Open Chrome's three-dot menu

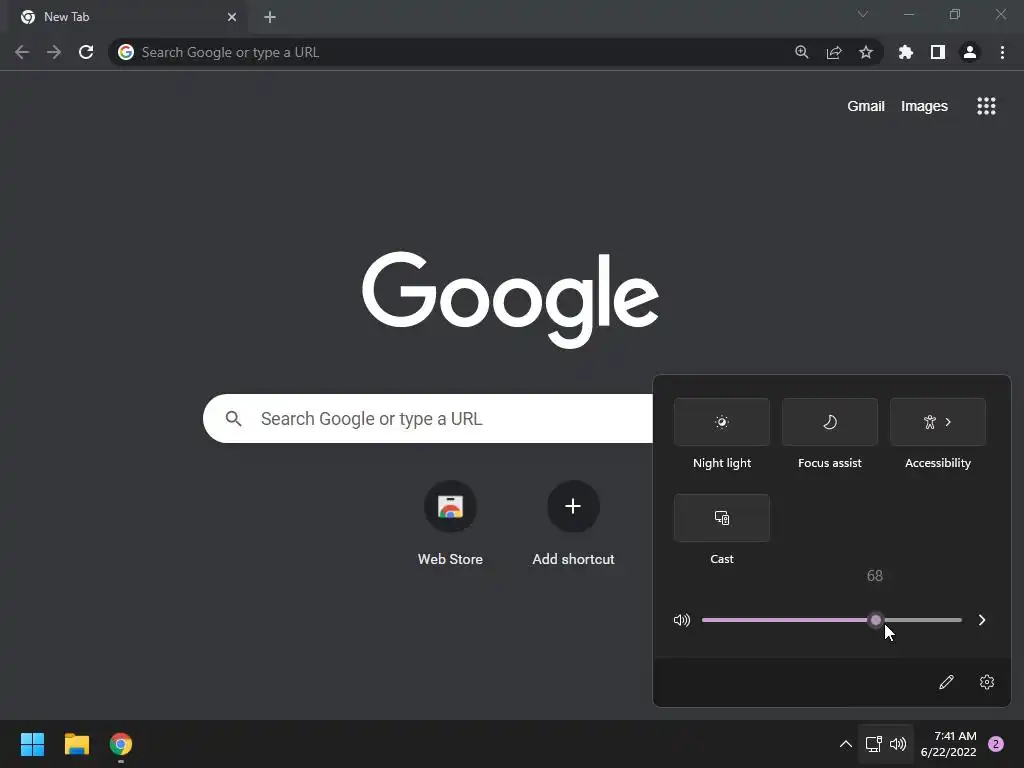click(1002, 52)
